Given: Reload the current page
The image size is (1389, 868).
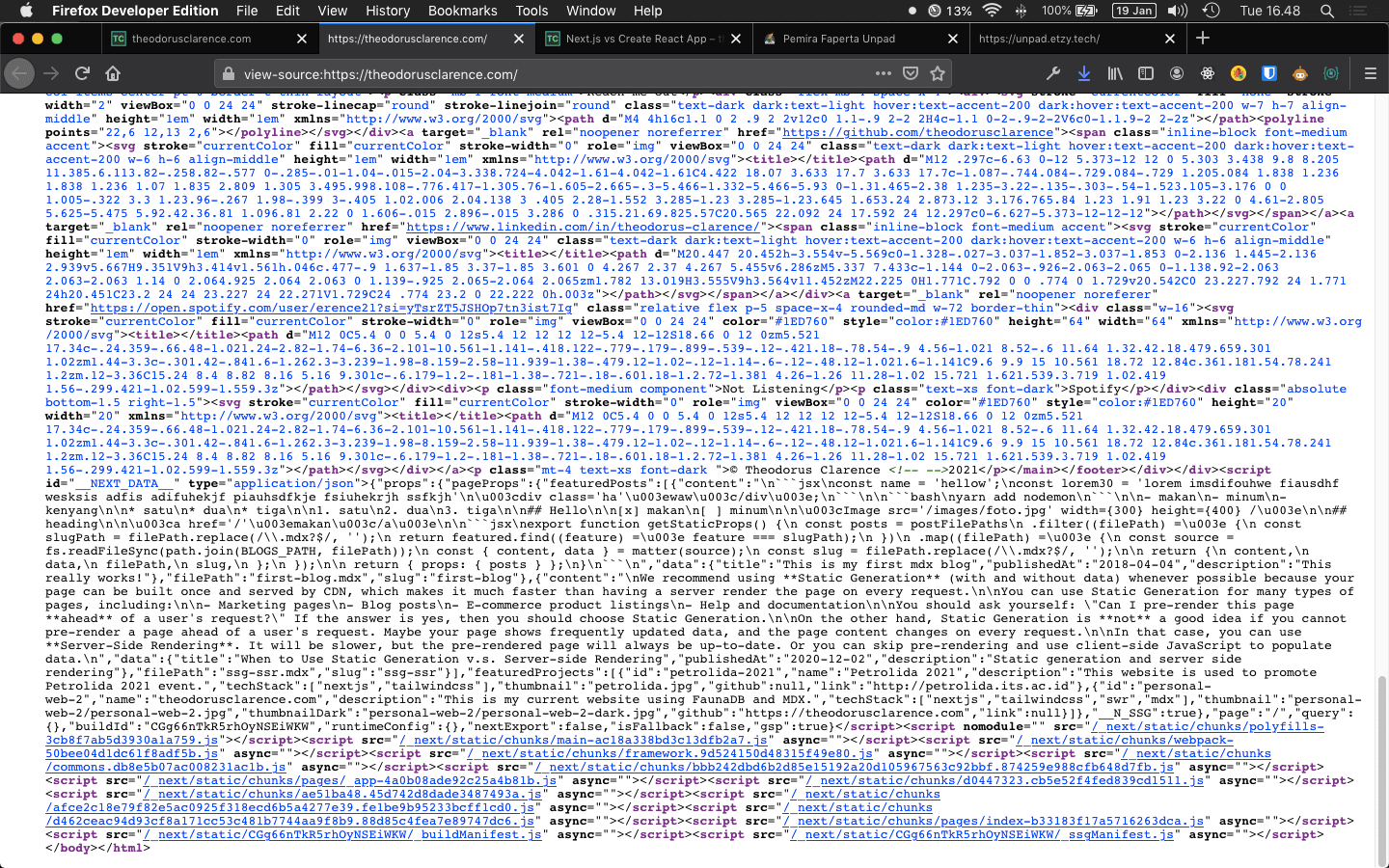Looking at the screenshot, I should (x=83, y=73).
